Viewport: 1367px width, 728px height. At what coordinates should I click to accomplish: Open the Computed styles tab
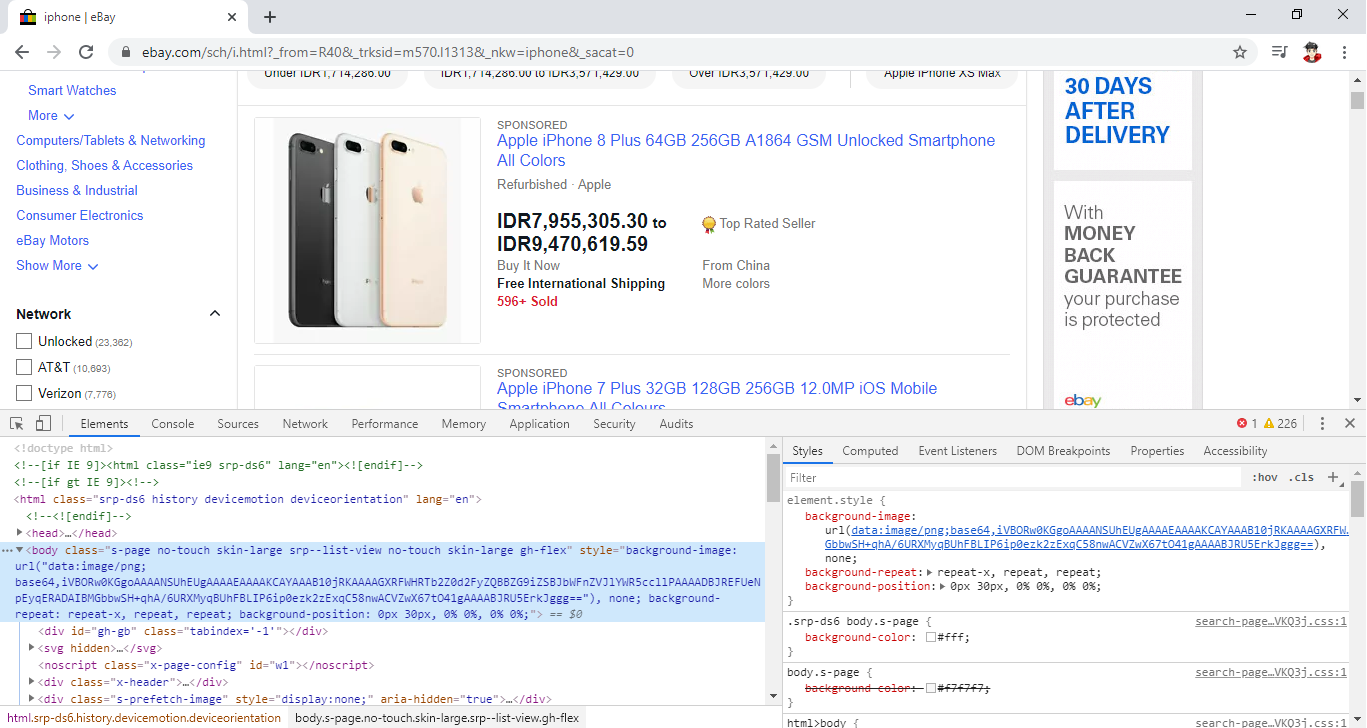point(870,450)
